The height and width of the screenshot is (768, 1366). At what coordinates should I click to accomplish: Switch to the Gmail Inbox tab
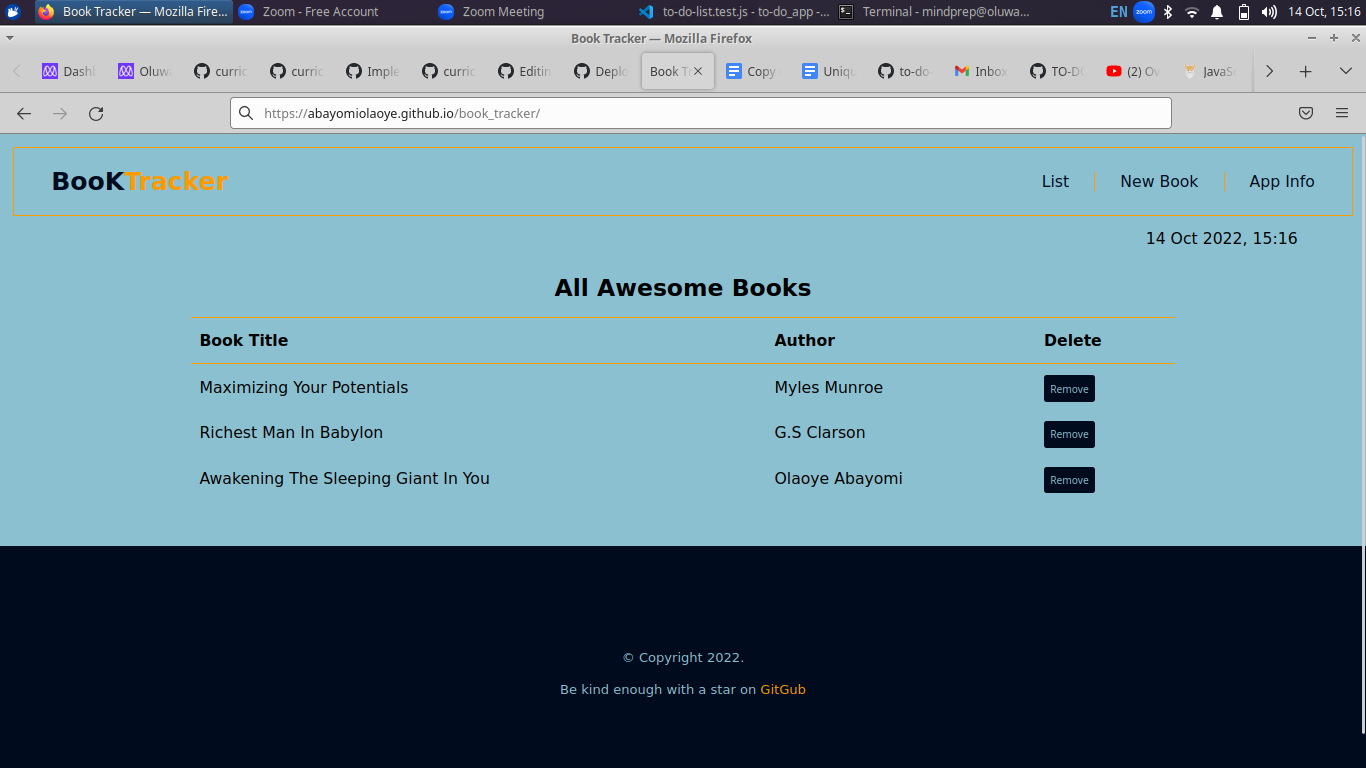point(979,71)
